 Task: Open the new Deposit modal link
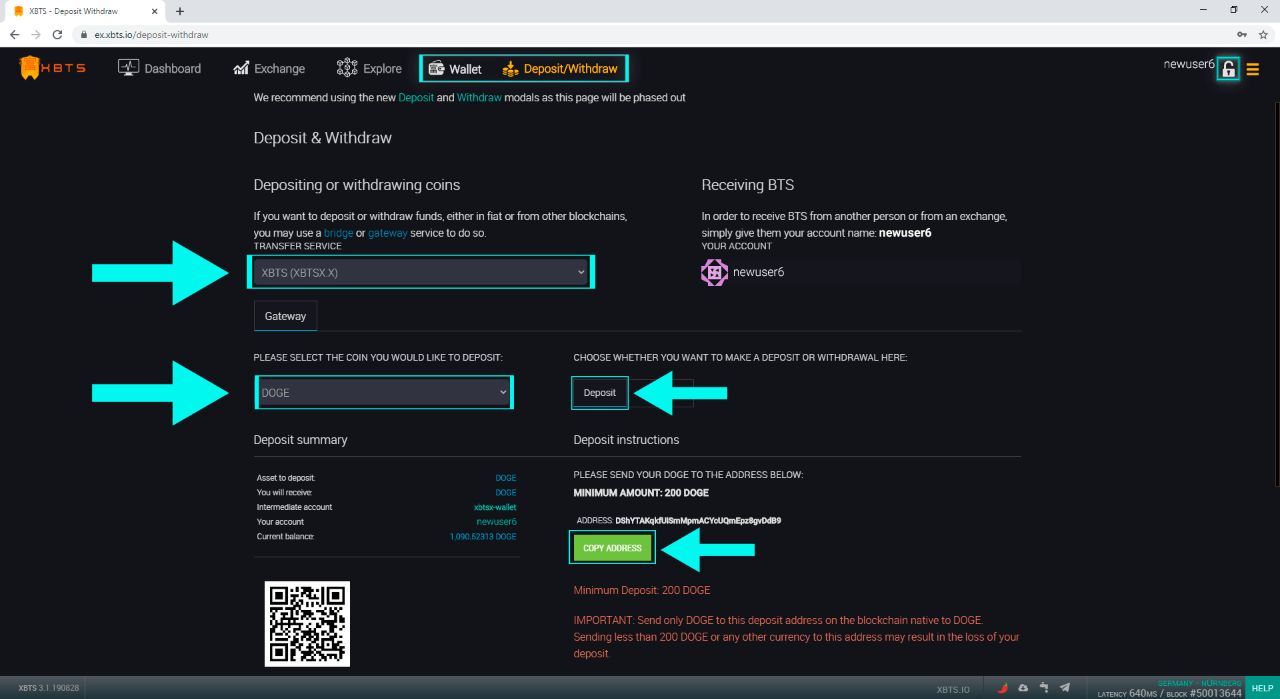click(x=416, y=98)
